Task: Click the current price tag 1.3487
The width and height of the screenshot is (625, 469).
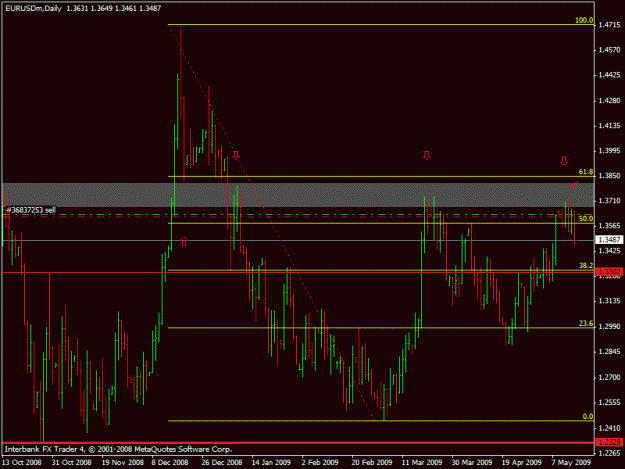Action: coord(609,239)
